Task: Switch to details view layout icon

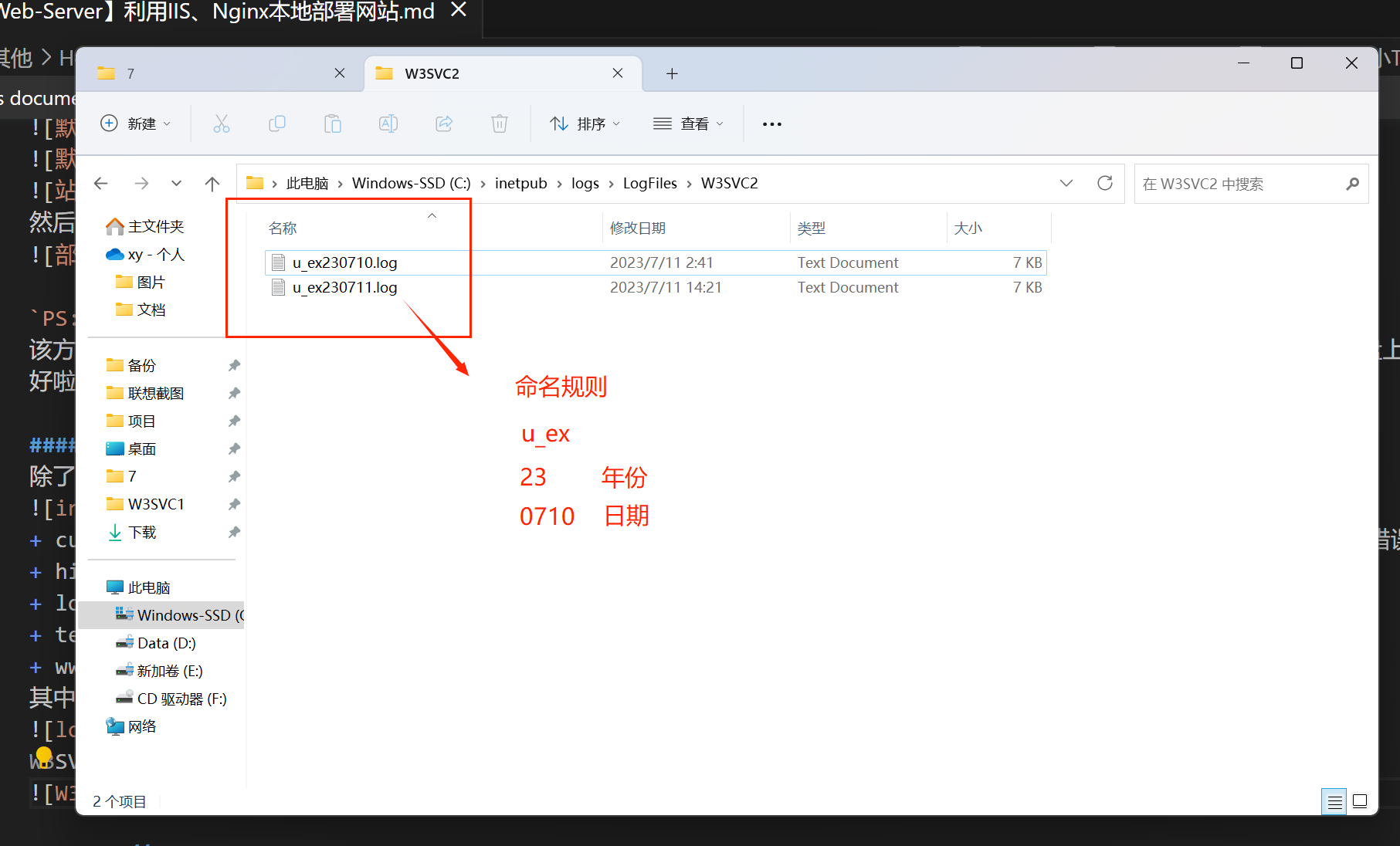Action: [1334, 802]
